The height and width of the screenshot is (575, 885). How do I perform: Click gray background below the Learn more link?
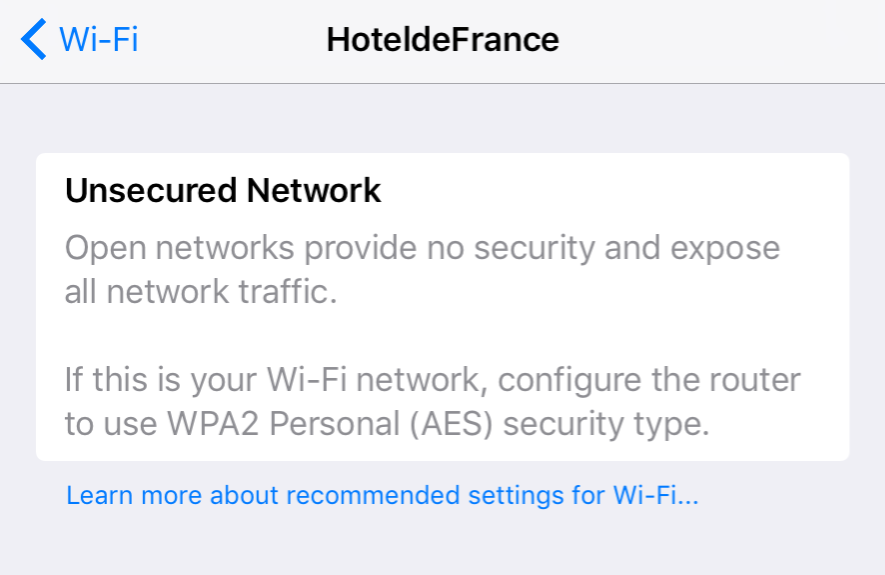click(x=442, y=545)
